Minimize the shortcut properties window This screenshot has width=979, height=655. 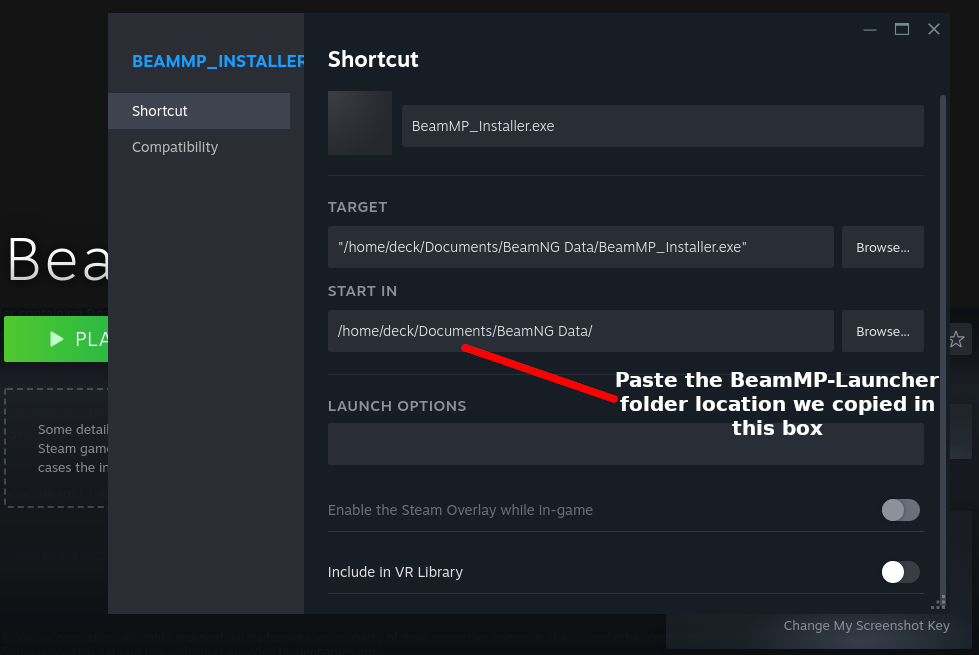870,29
